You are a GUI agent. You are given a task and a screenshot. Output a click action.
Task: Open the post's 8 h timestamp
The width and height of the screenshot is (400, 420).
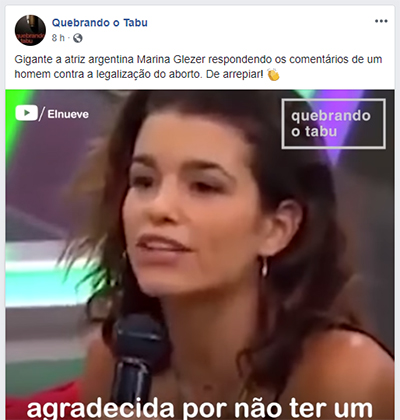[58, 38]
